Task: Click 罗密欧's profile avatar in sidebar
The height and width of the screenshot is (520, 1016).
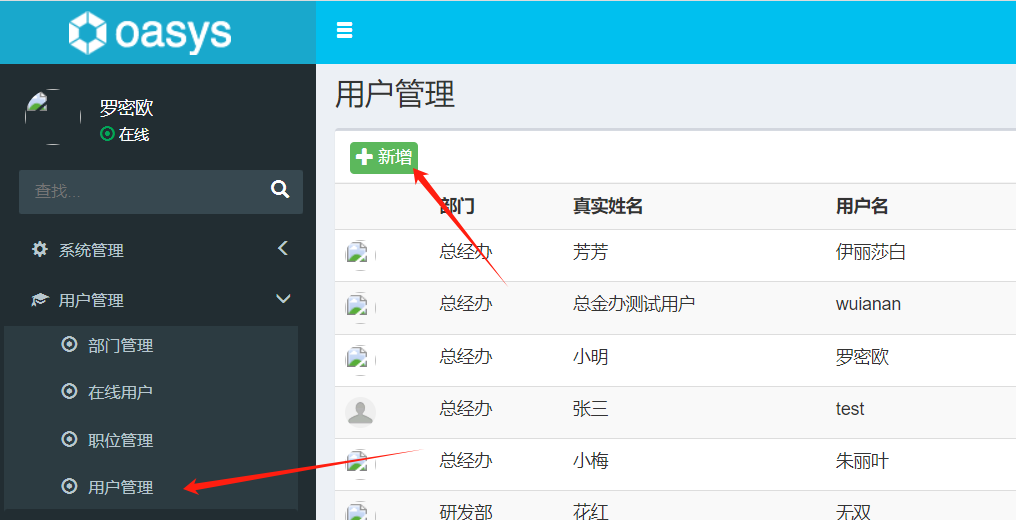Action: coord(52,117)
